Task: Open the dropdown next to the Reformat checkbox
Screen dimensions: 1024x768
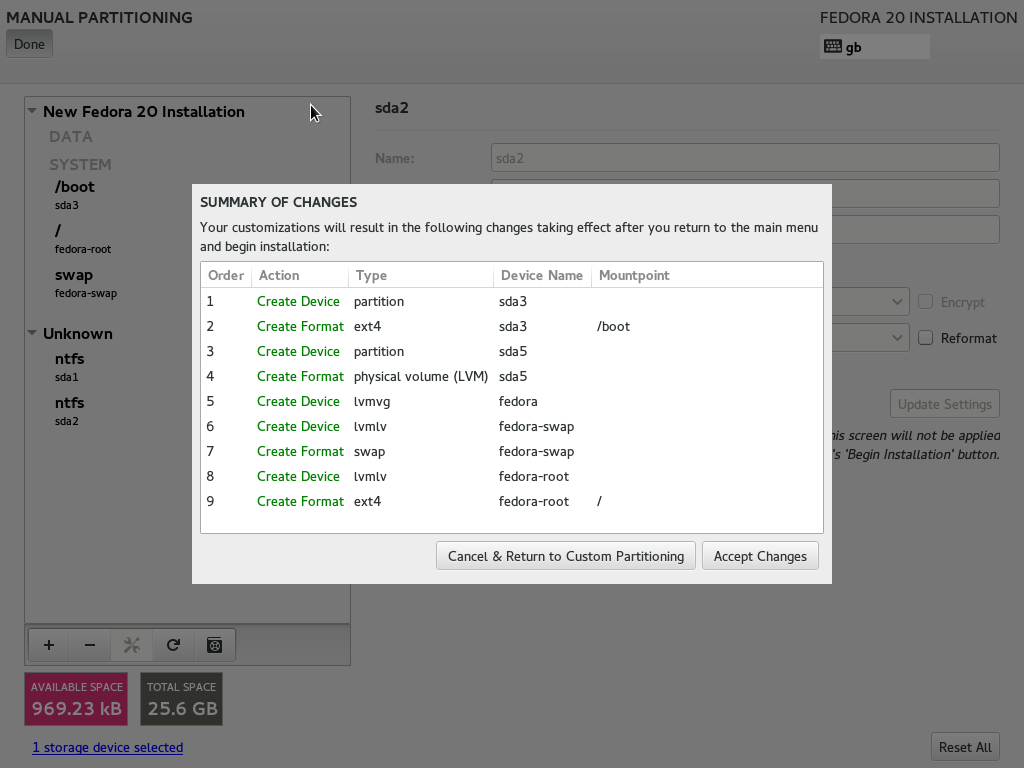Action: click(897, 338)
